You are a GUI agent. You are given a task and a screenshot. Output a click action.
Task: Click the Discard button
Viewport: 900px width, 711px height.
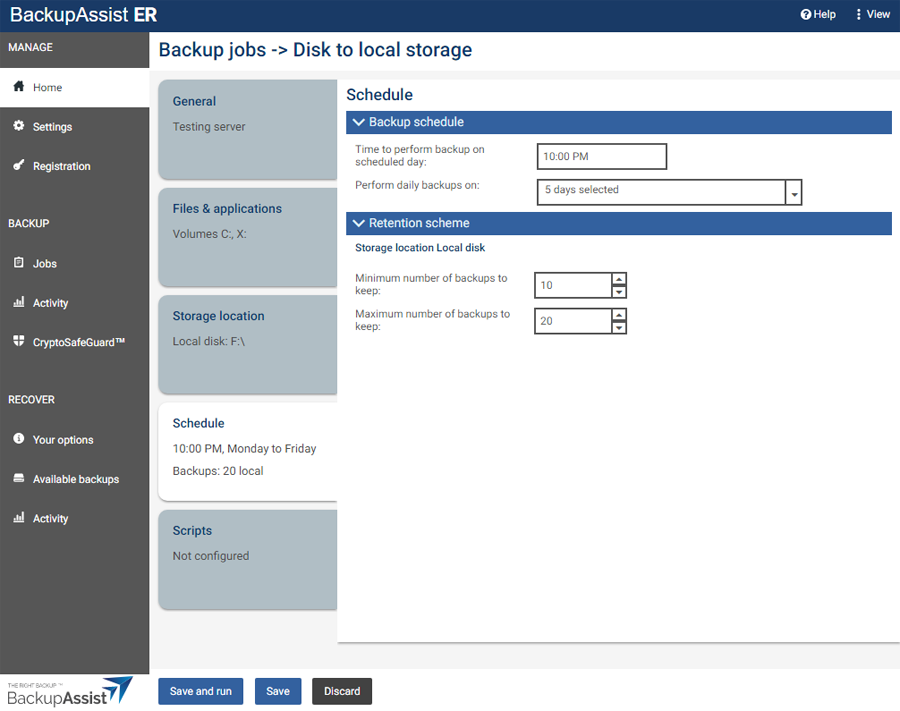coord(342,691)
